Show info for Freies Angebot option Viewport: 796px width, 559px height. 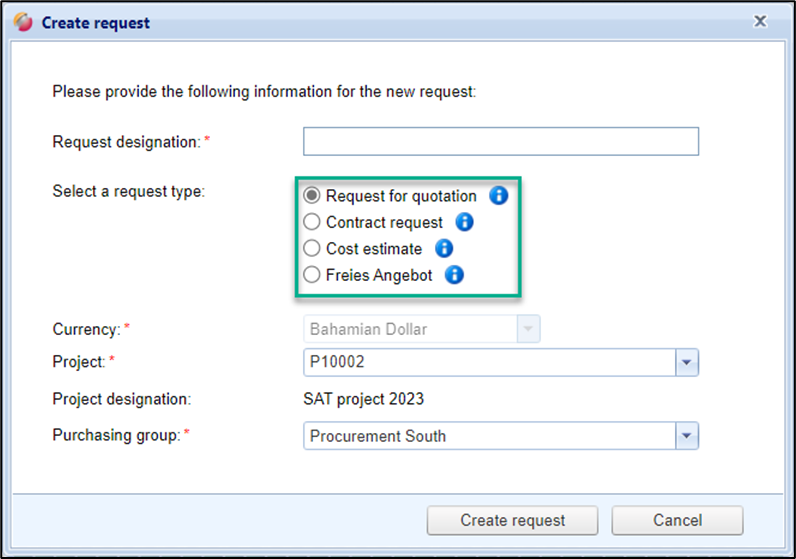point(454,275)
